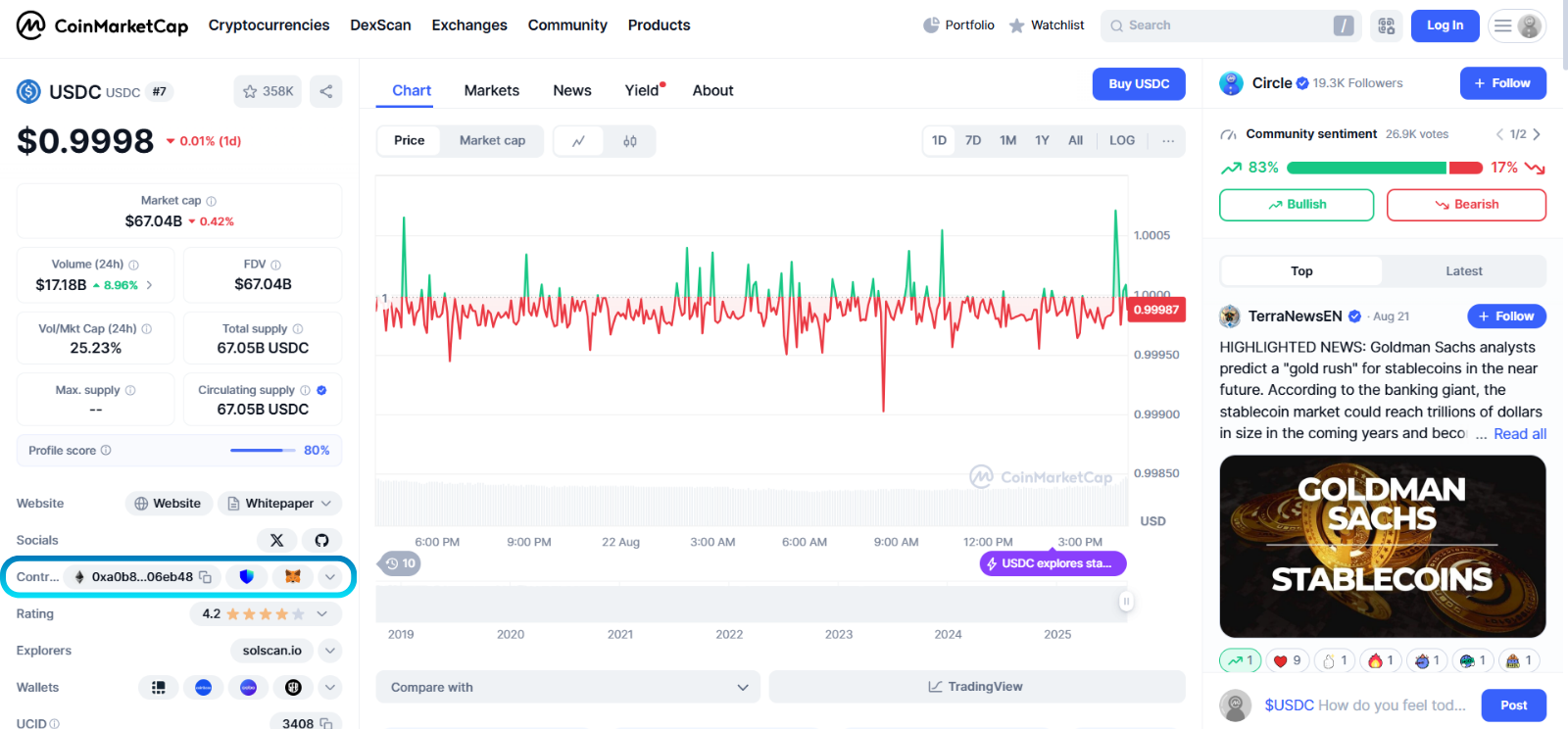This screenshot has width=1568, height=729.
Task: Click the heart reaction with 9
Action: (1287, 660)
